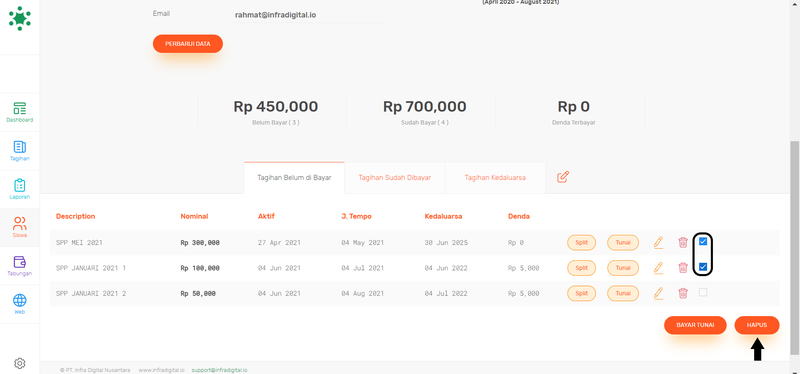Click the 30 Jun 2025 expiry date
This screenshot has width=800, height=374.
tap(445, 243)
